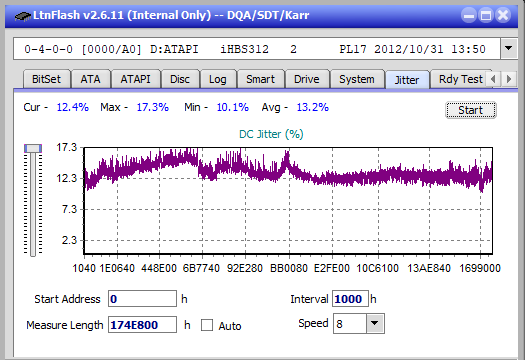Open the BitSet tab
Image resolution: width=525 pixels, height=360 pixels.
point(47,79)
